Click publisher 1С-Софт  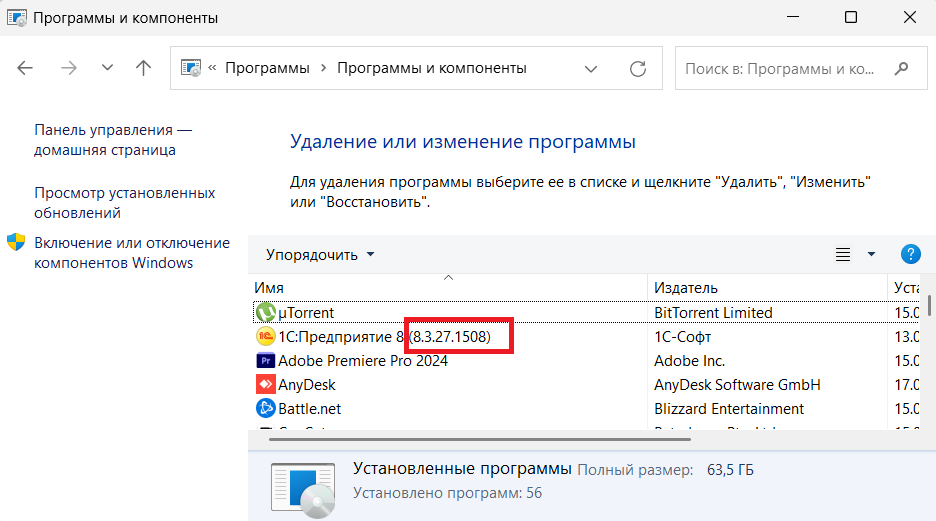682,337
